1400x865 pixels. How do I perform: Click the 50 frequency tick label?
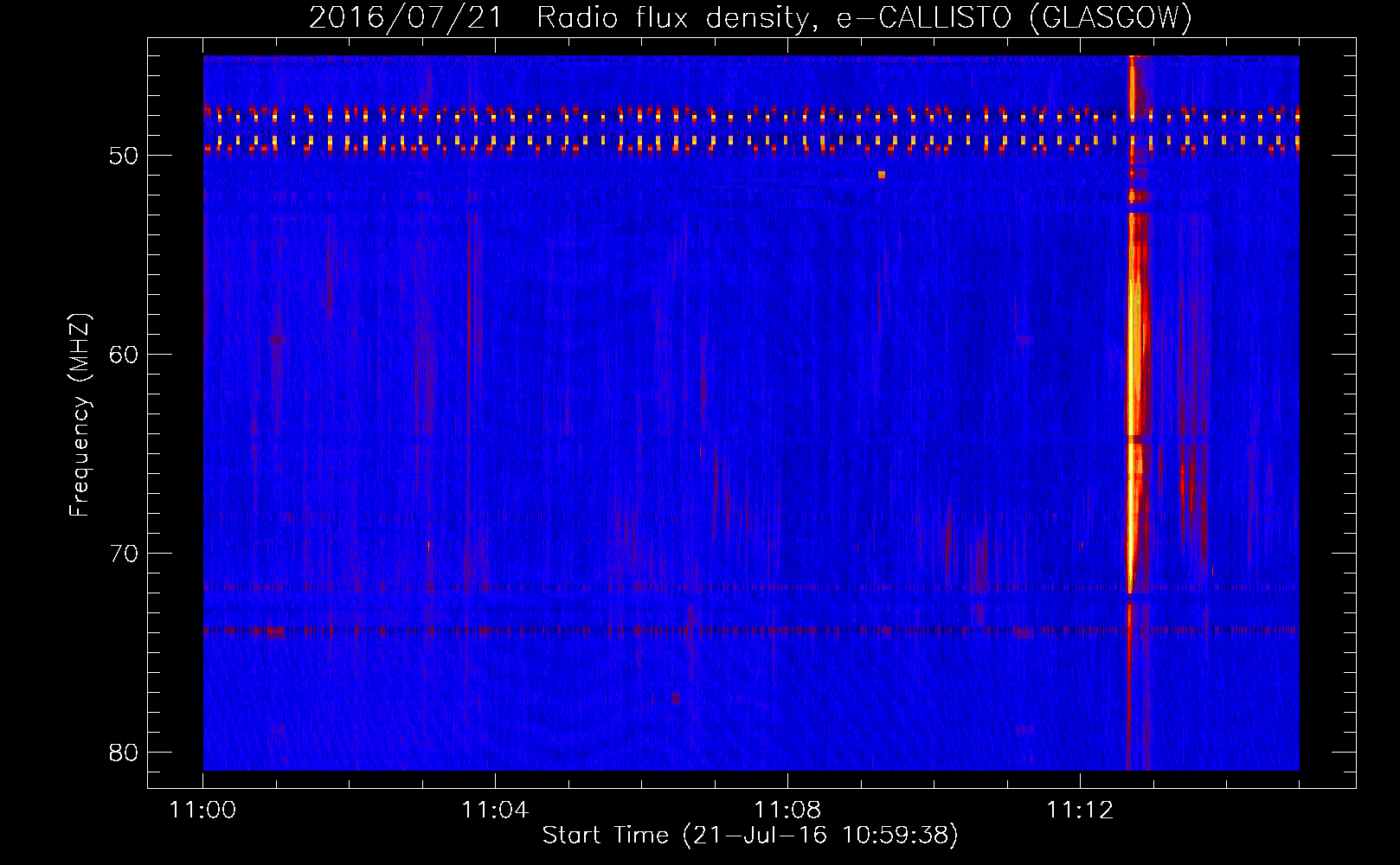(x=125, y=156)
